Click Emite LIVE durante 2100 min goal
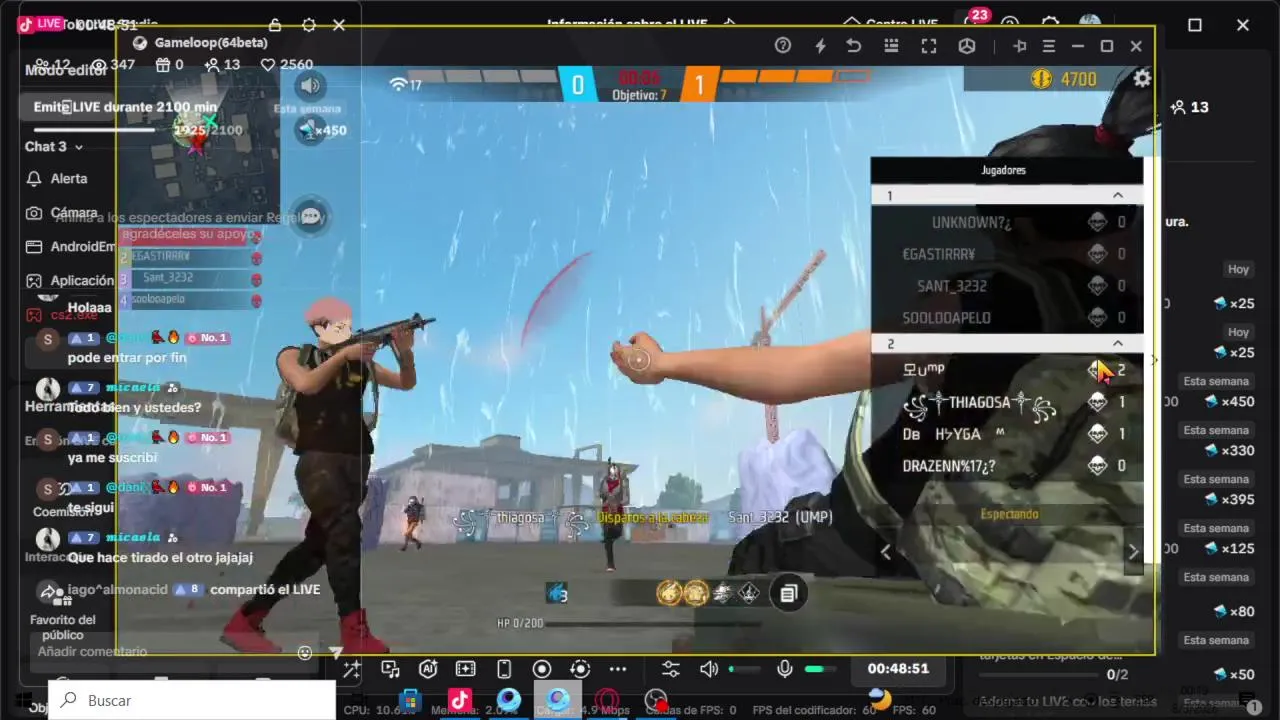The width and height of the screenshot is (1280, 720). (x=125, y=107)
